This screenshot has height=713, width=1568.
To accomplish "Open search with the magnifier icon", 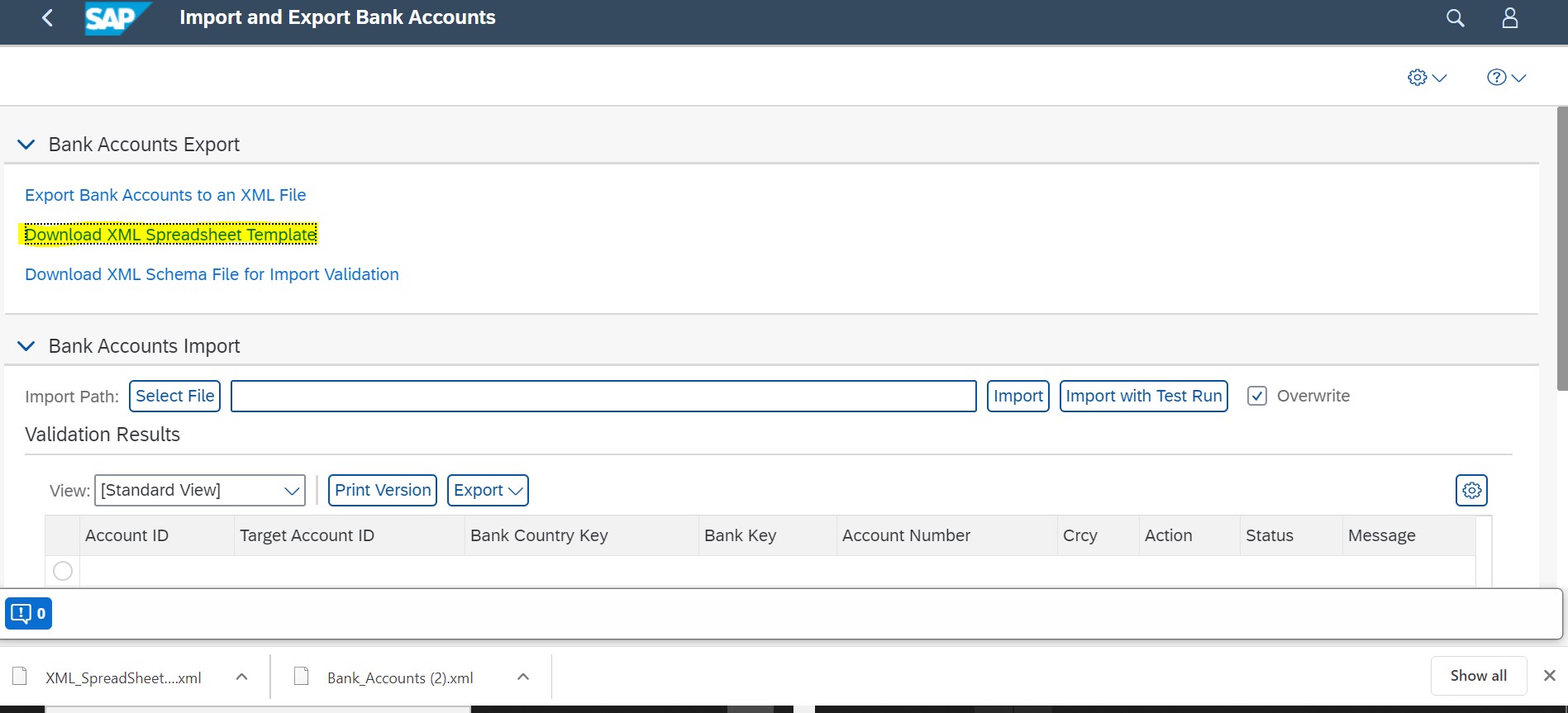I will pyautogui.click(x=1455, y=18).
